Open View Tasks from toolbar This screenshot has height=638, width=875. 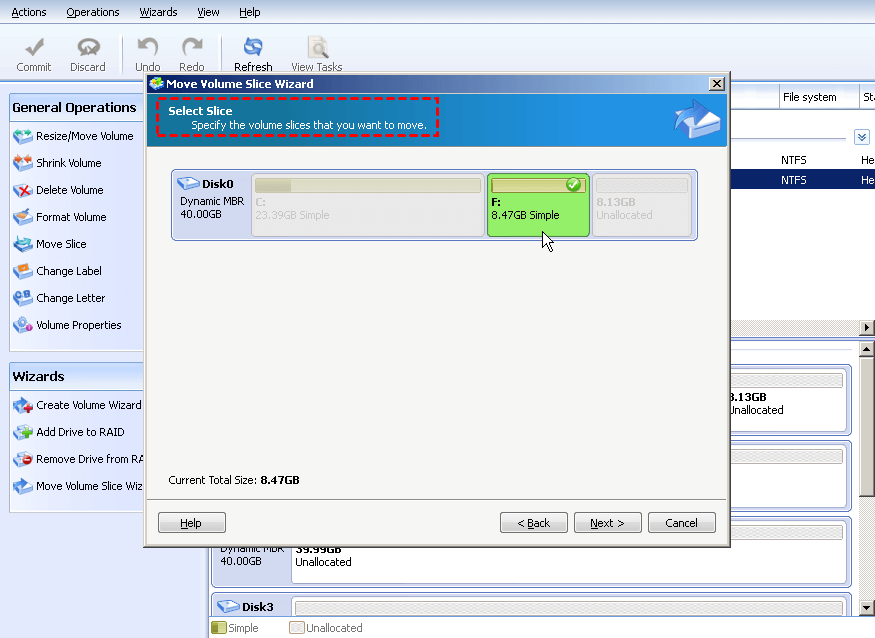[317, 55]
